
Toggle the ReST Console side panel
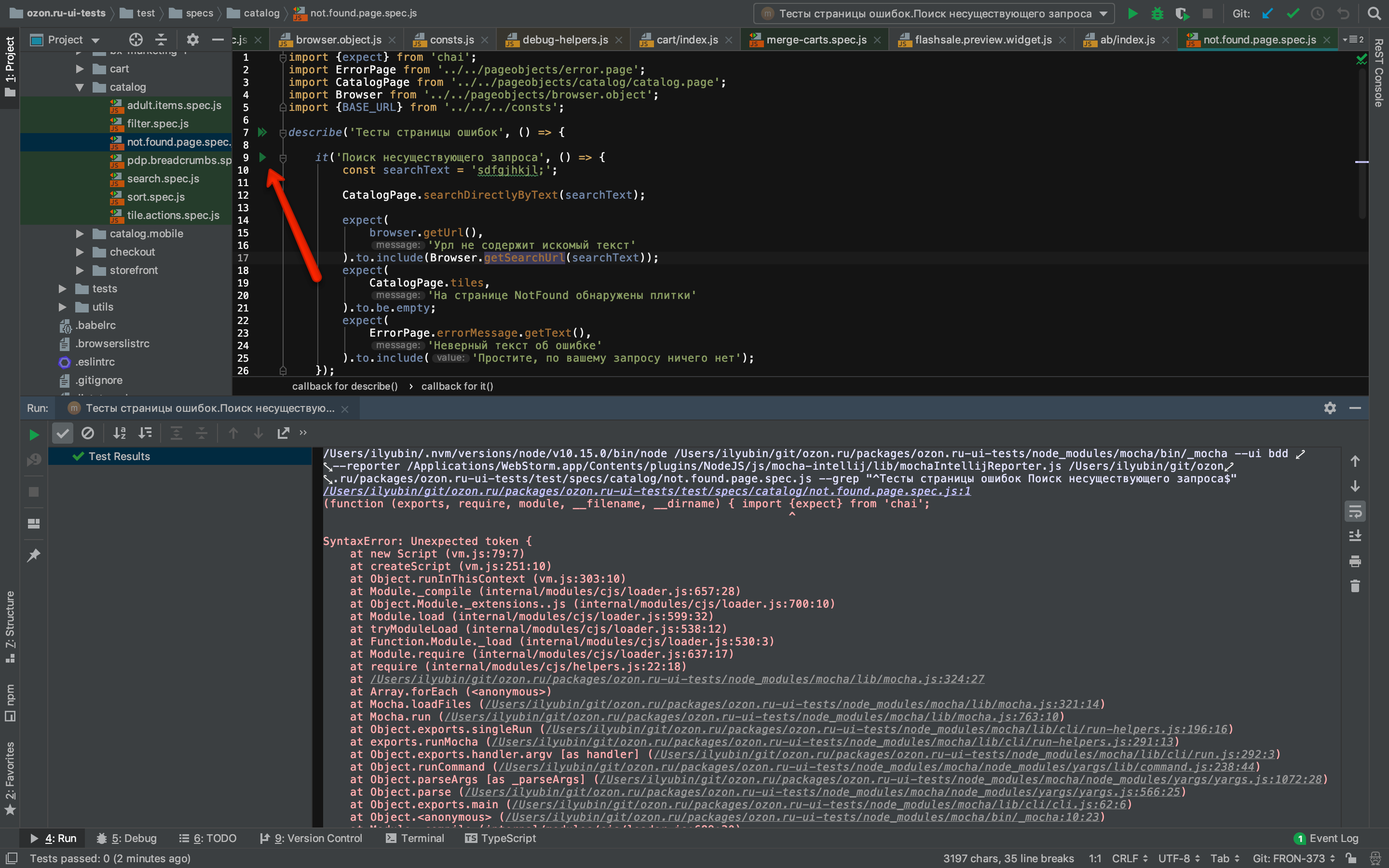click(x=1379, y=72)
